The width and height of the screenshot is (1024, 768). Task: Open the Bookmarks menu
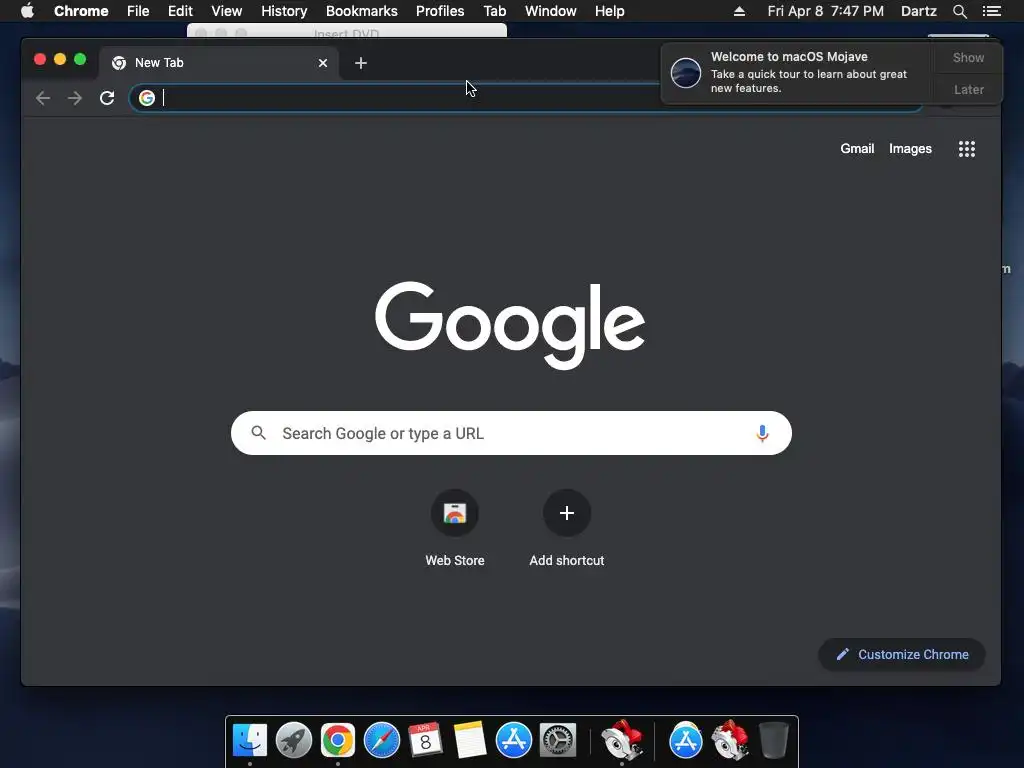pos(362,11)
